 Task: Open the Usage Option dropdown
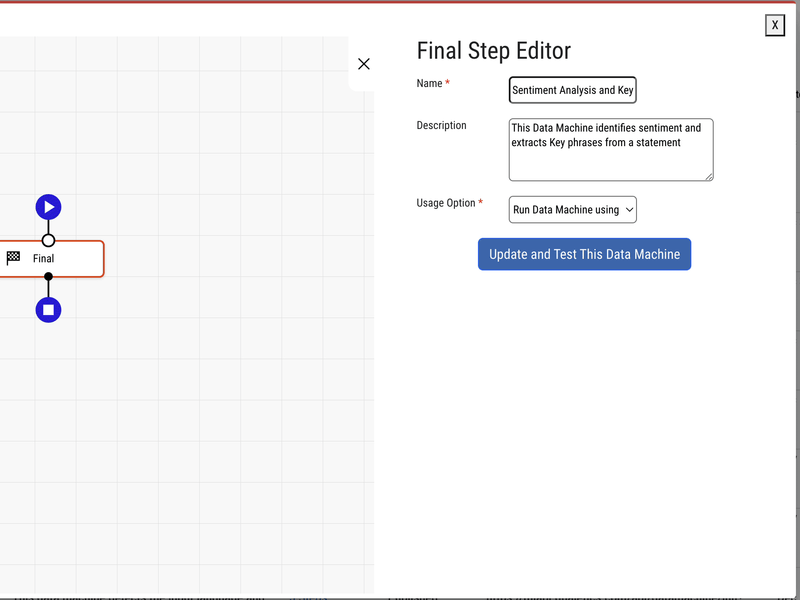tap(572, 210)
